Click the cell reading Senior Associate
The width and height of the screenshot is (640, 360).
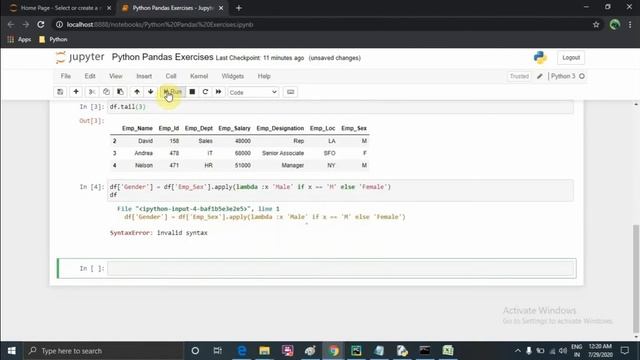coord(283,153)
